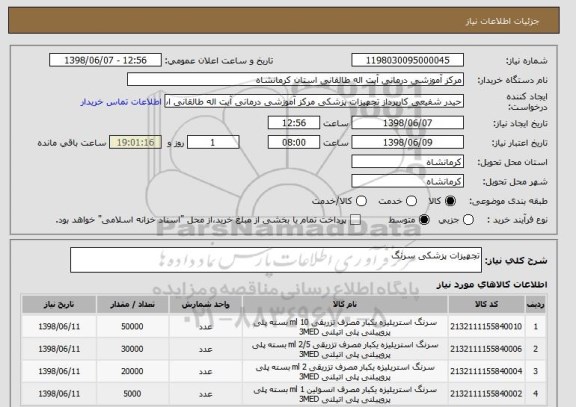Select product code 213211155840002
Image resolution: width=576 pixels, height=407 pixels.
[x=486, y=393]
